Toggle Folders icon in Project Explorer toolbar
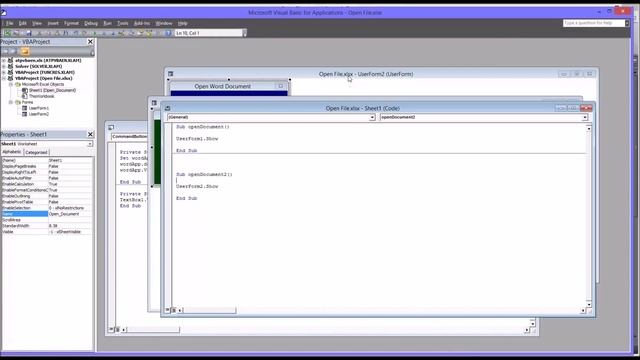The width and height of the screenshot is (640, 360). pyautogui.click(x=25, y=51)
